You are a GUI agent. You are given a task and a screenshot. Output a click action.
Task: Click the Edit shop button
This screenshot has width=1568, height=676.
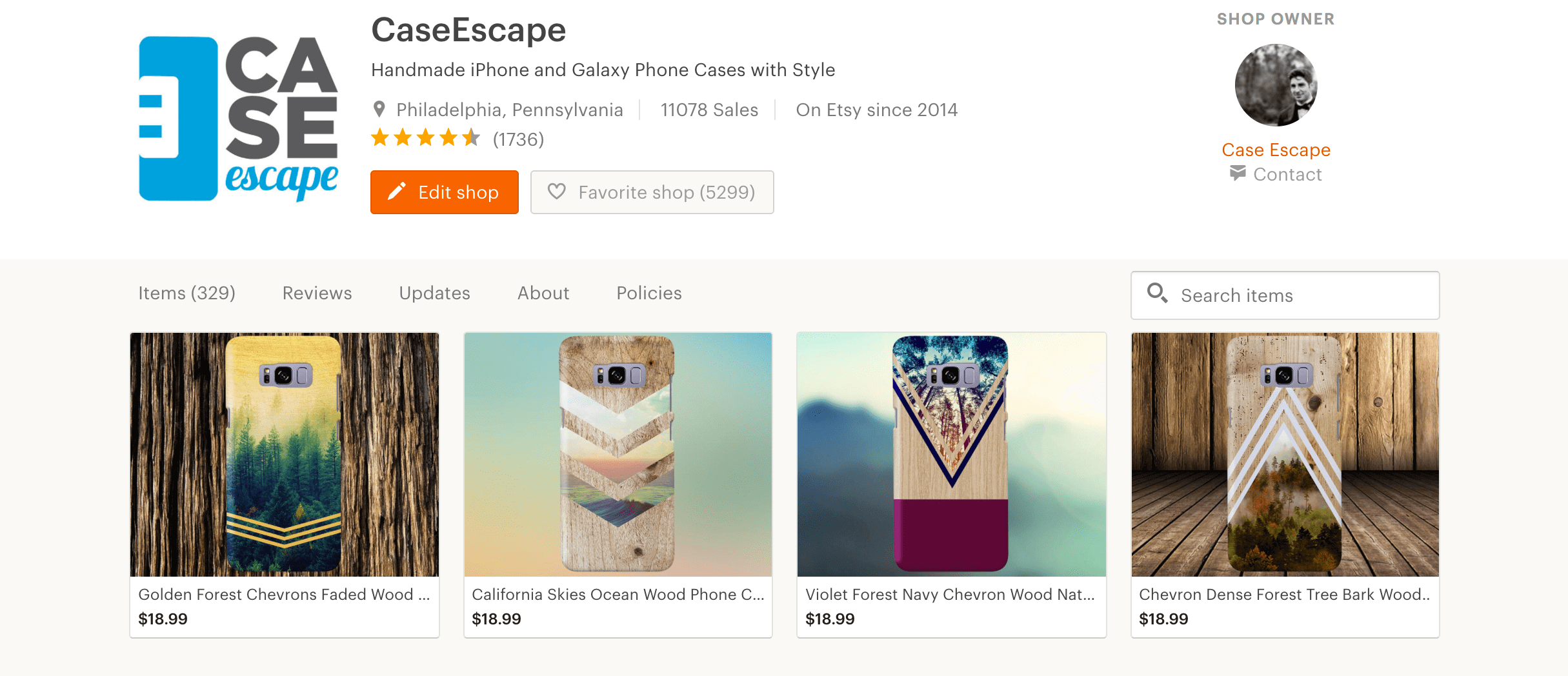pyautogui.click(x=444, y=192)
